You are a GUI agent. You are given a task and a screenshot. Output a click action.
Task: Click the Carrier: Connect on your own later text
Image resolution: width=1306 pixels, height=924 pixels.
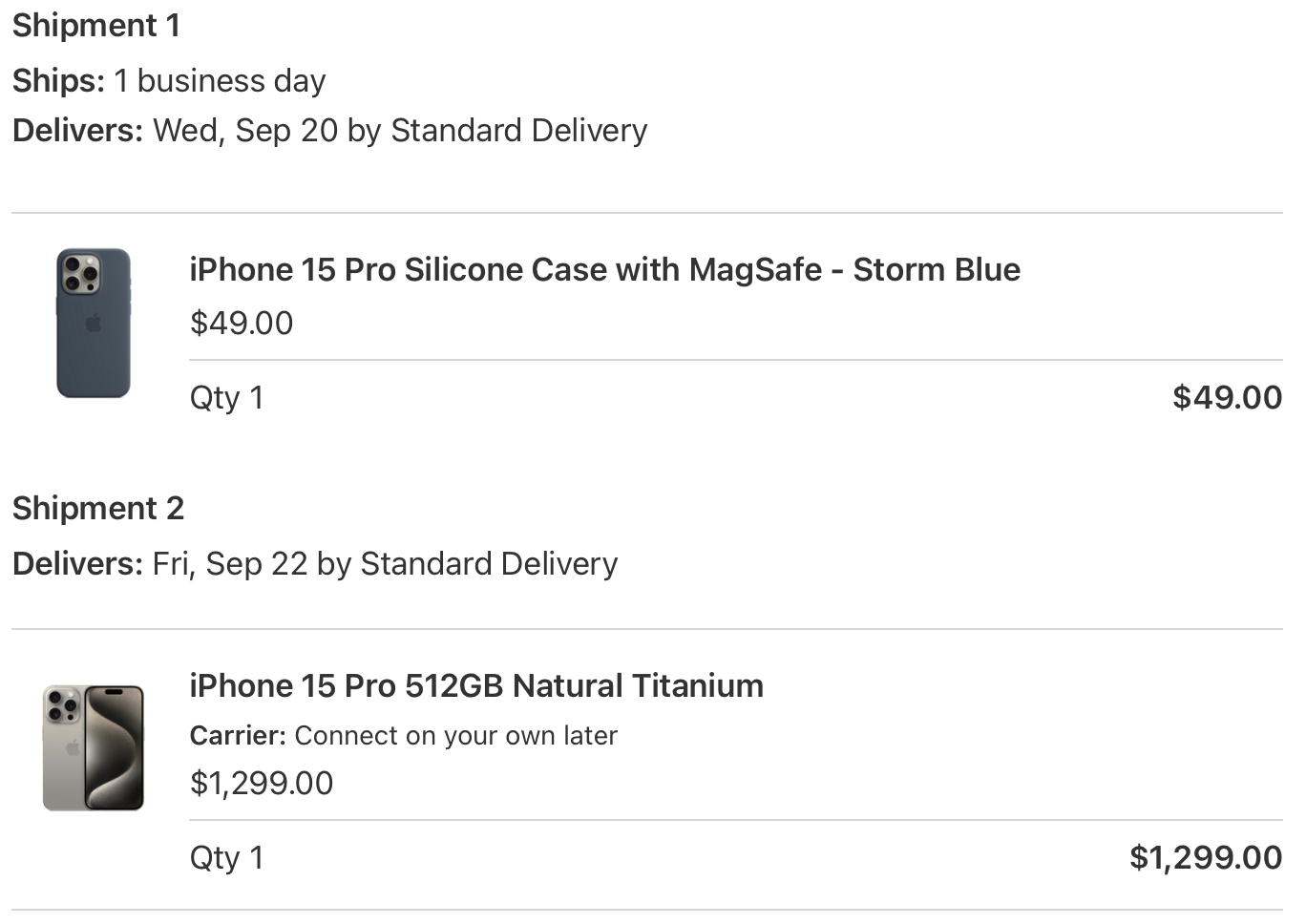(x=403, y=736)
